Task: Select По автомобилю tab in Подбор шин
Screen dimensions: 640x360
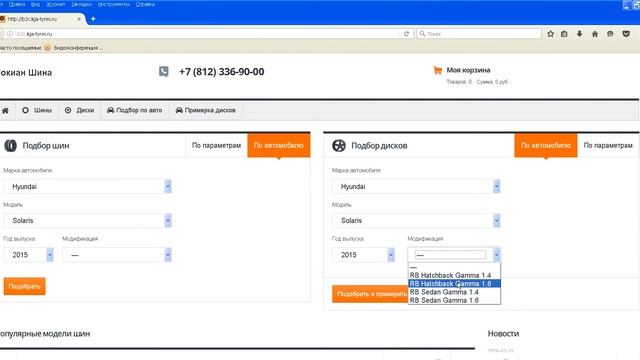Action: pos(279,145)
